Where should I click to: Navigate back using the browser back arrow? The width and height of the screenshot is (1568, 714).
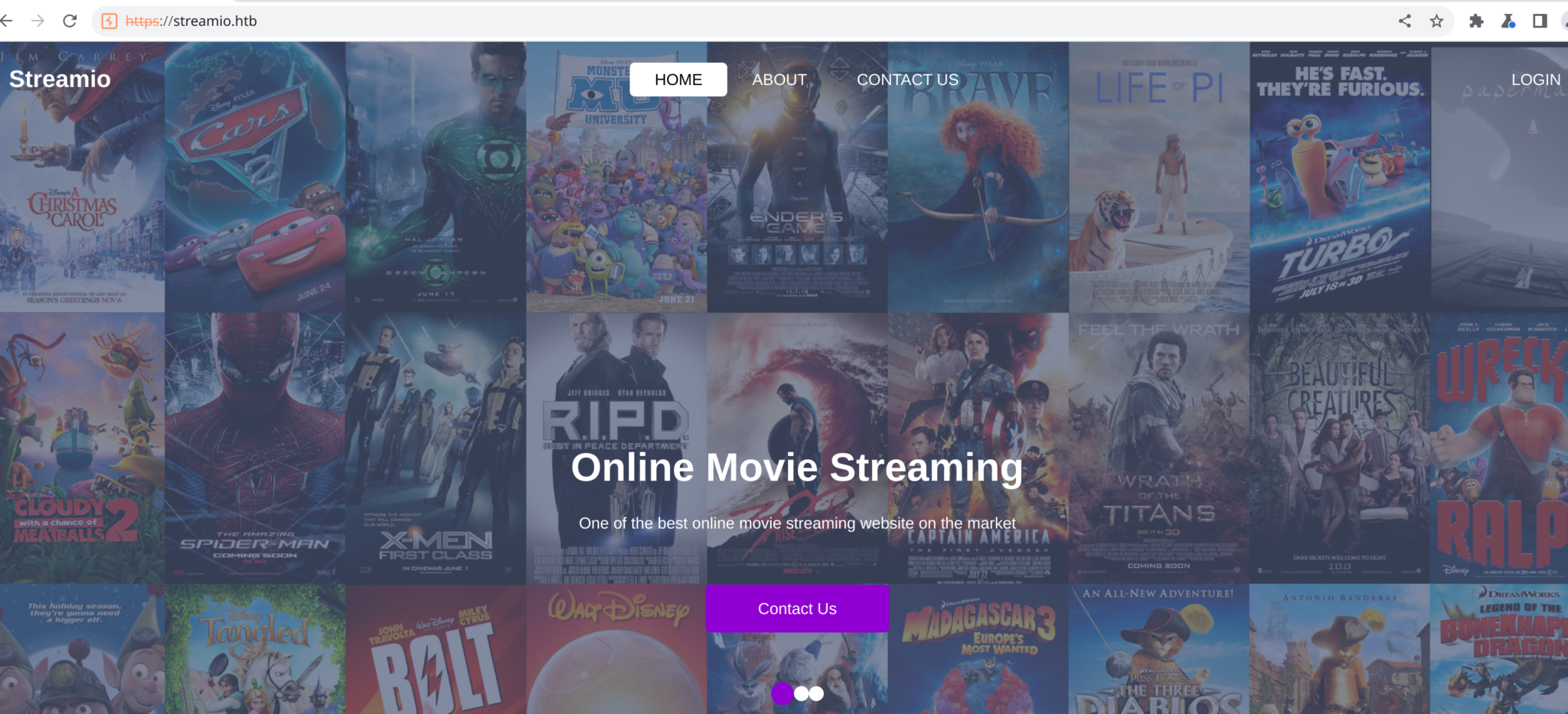point(9,21)
